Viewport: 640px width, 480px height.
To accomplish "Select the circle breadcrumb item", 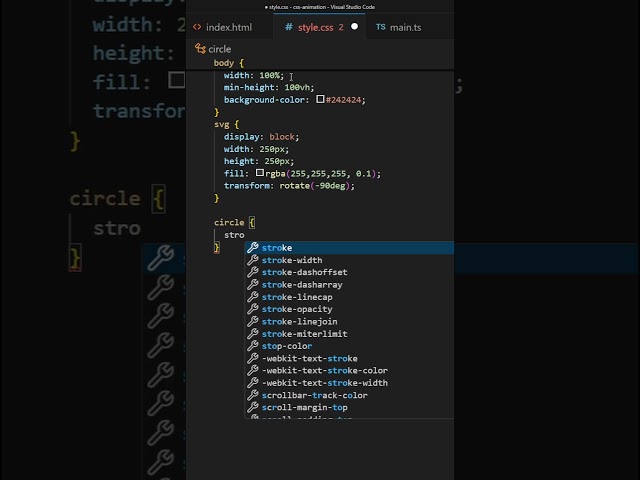I will click(x=220, y=49).
